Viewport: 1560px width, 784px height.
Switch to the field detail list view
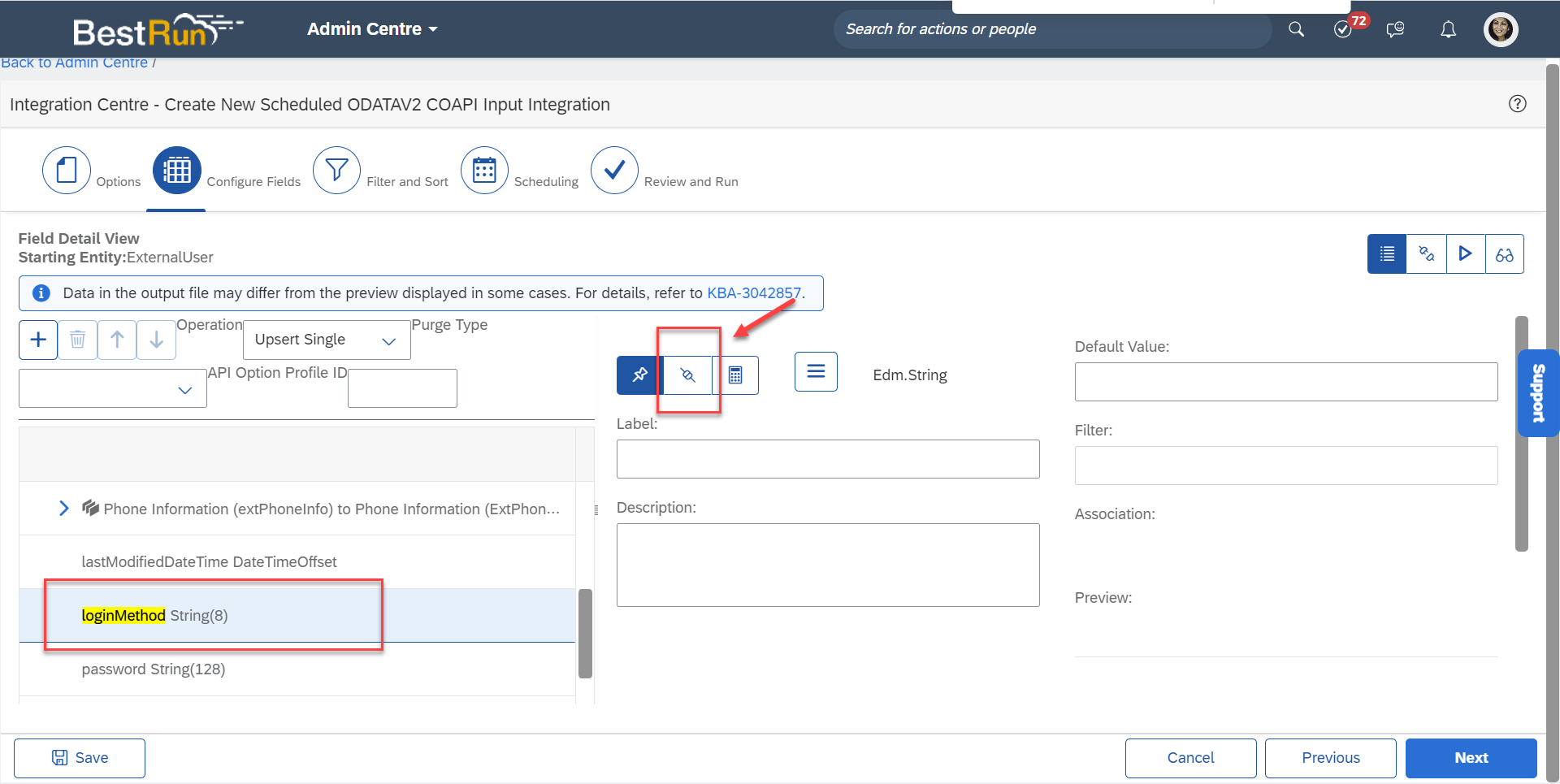1387,254
